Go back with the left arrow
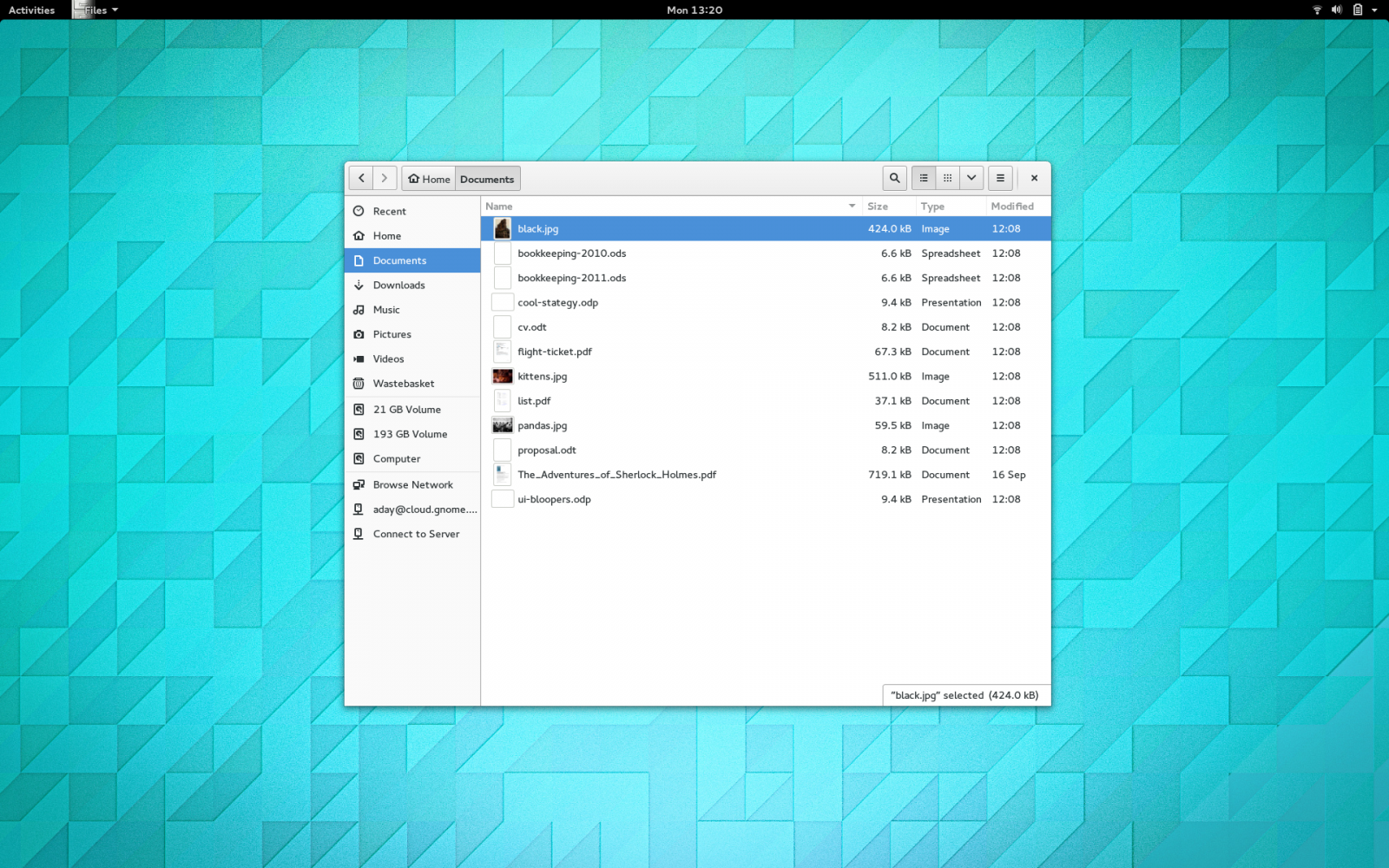Screen dimensions: 1389x868 (361, 178)
